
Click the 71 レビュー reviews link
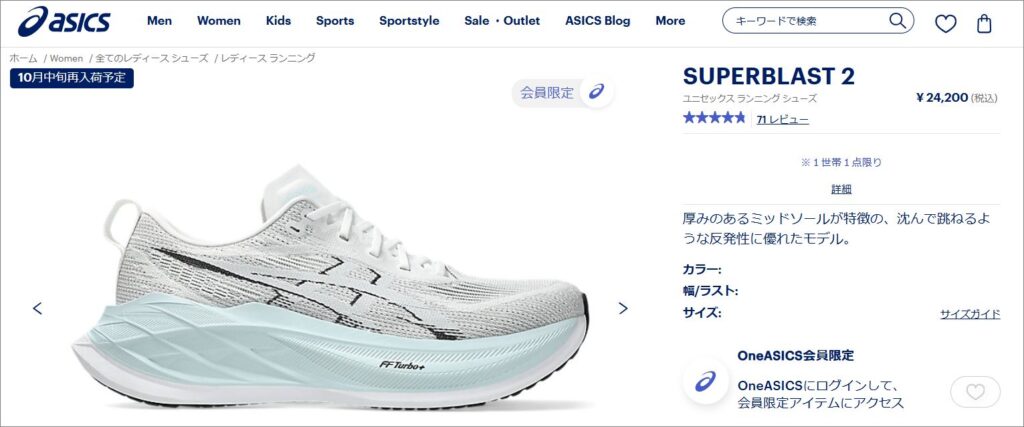point(782,119)
